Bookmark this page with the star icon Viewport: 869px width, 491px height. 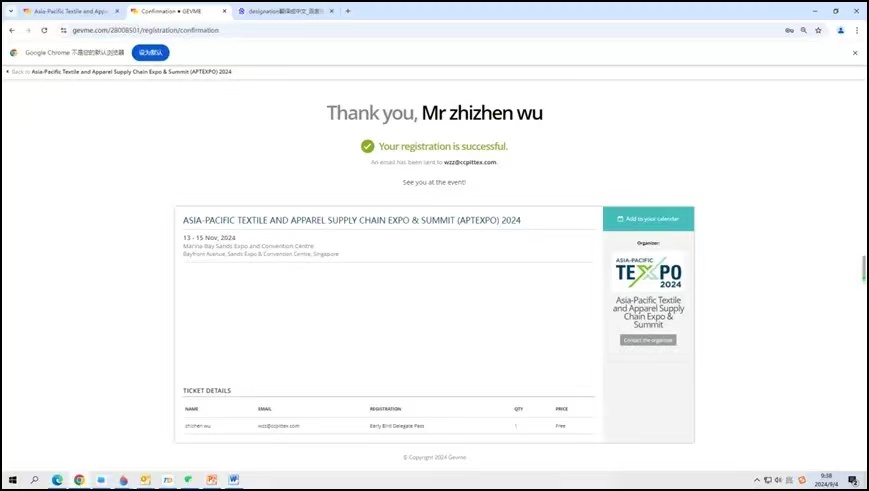[x=818, y=31]
